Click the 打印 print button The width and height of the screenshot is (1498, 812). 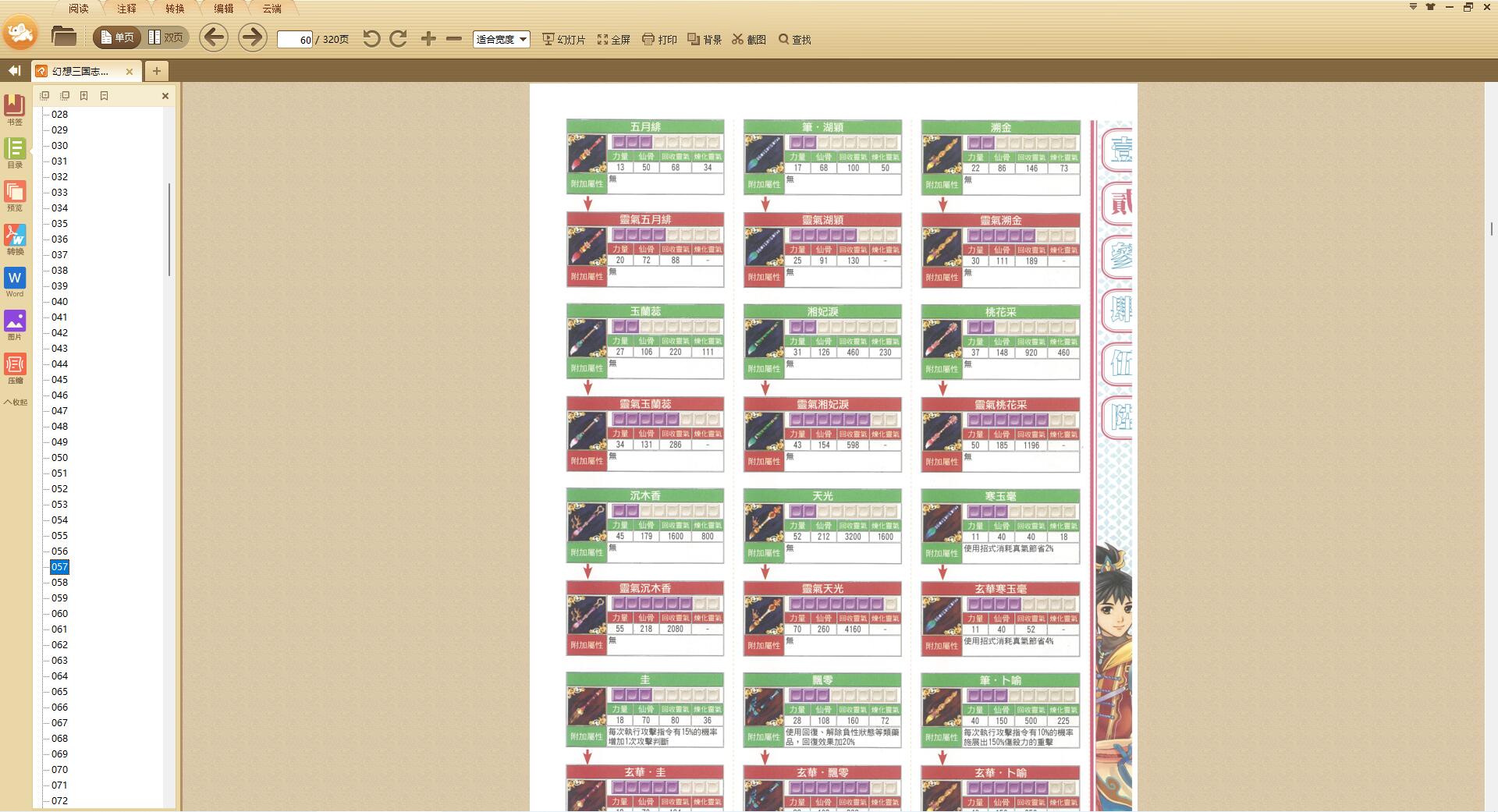click(x=659, y=39)
